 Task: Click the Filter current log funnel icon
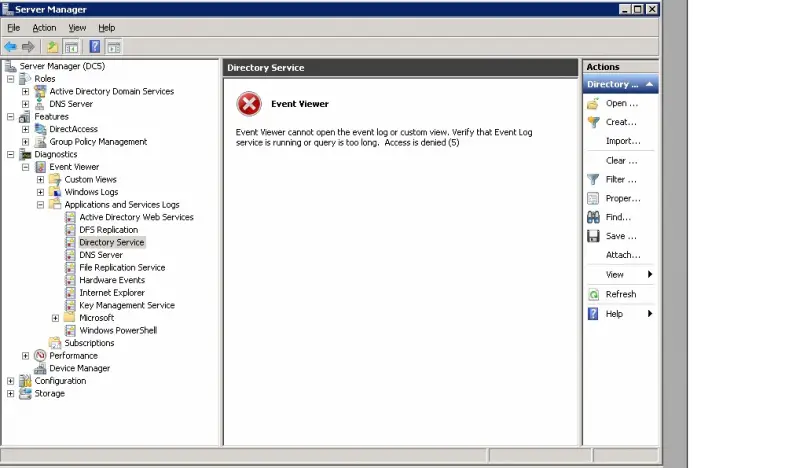coord(593,180)
